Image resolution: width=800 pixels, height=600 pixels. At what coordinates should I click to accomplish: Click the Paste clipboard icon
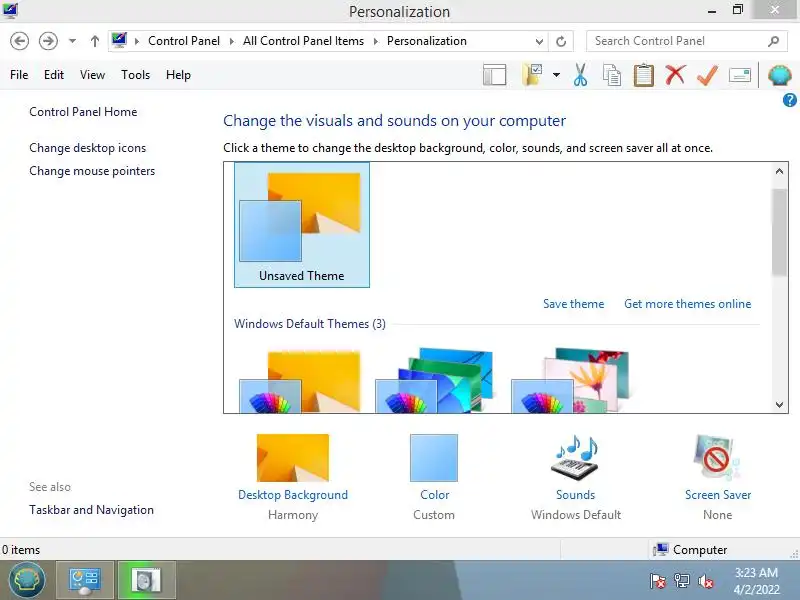tap(643, 74)
